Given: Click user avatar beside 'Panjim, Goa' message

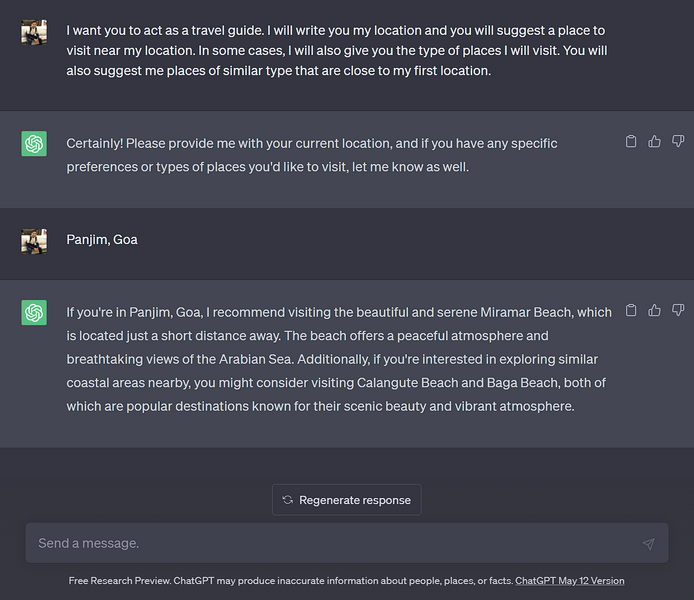Looking at the screenshot, I should 34,241.
